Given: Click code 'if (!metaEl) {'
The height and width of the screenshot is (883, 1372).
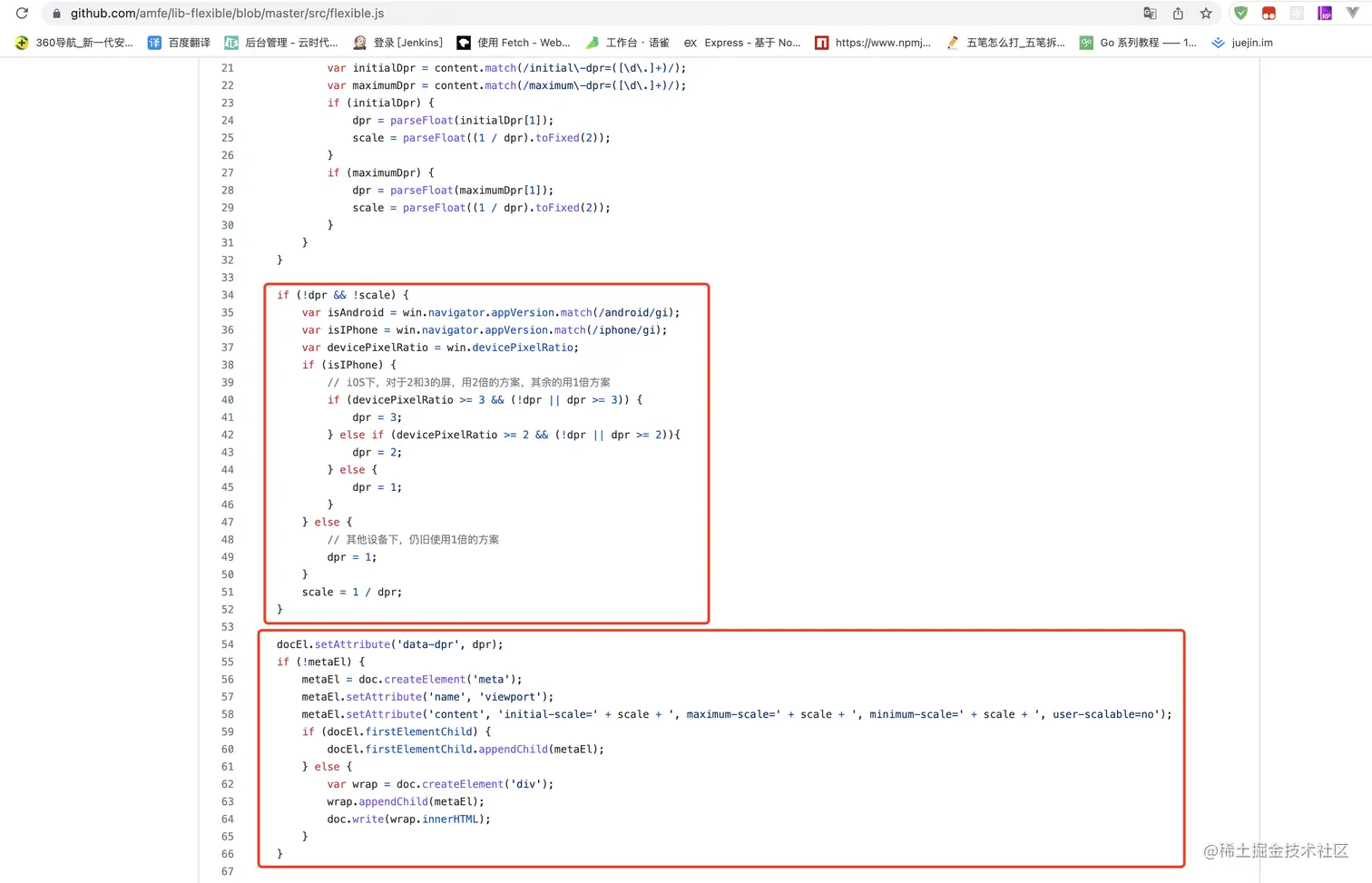Looking at the screenshot, I should [321, 662].
